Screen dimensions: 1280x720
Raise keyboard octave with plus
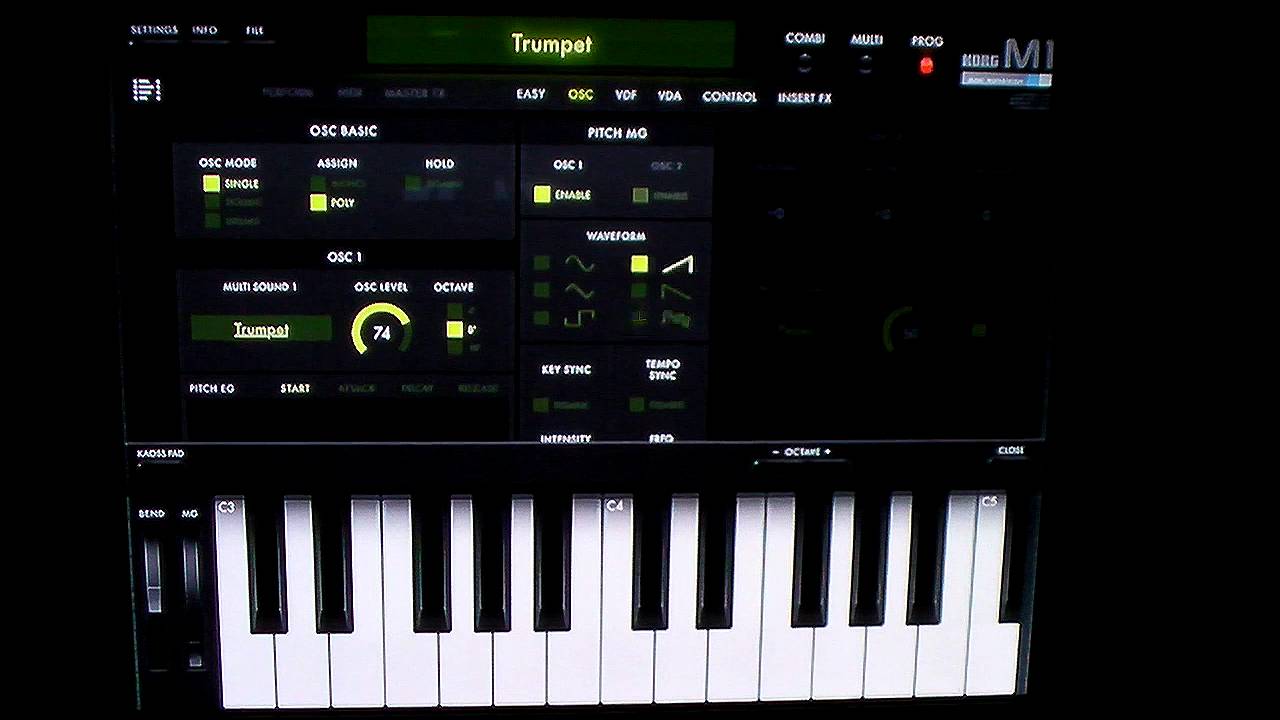[x=828, y=452]
